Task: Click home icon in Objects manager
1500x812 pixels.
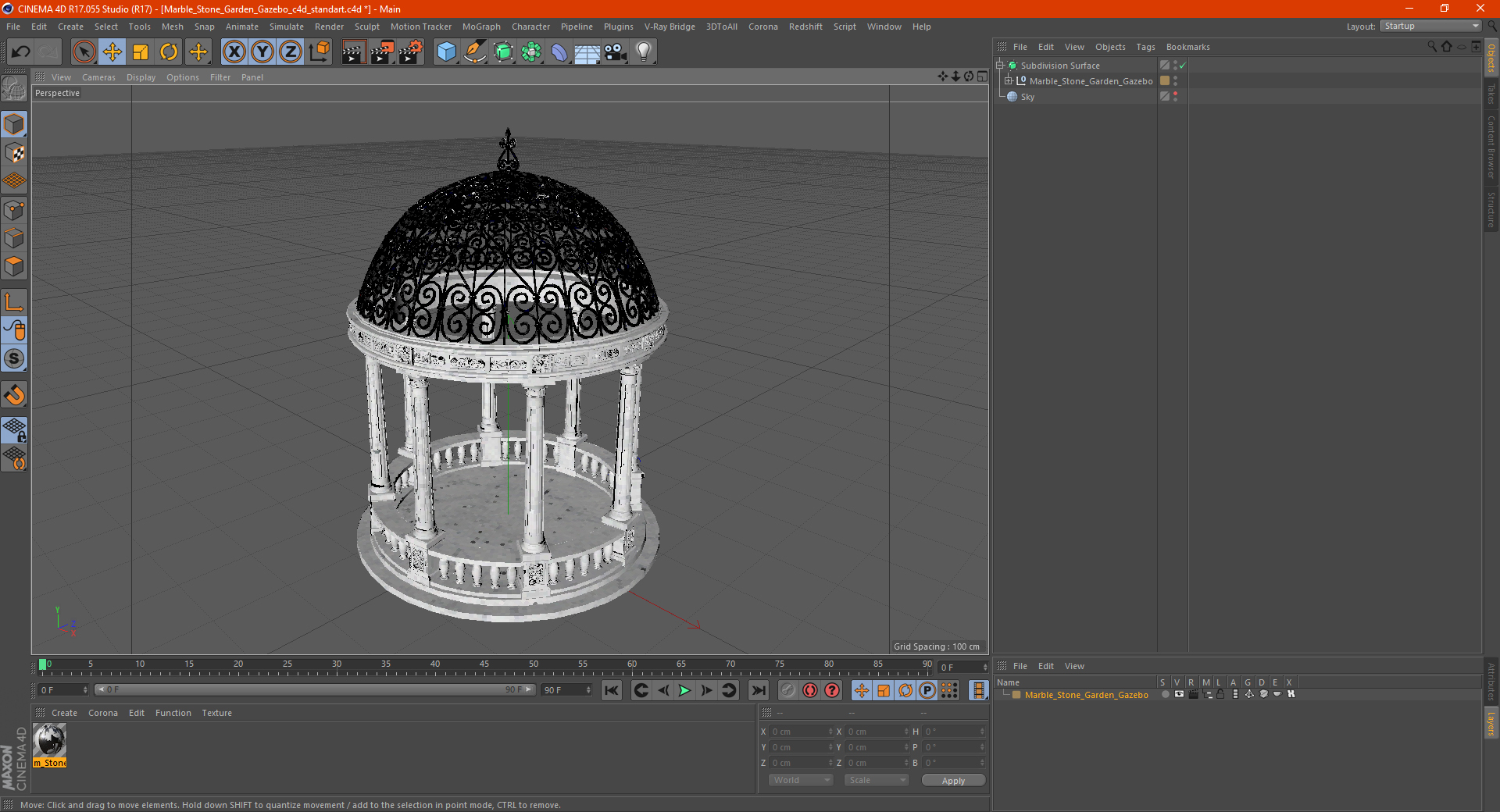Action: pos(1446,47)
